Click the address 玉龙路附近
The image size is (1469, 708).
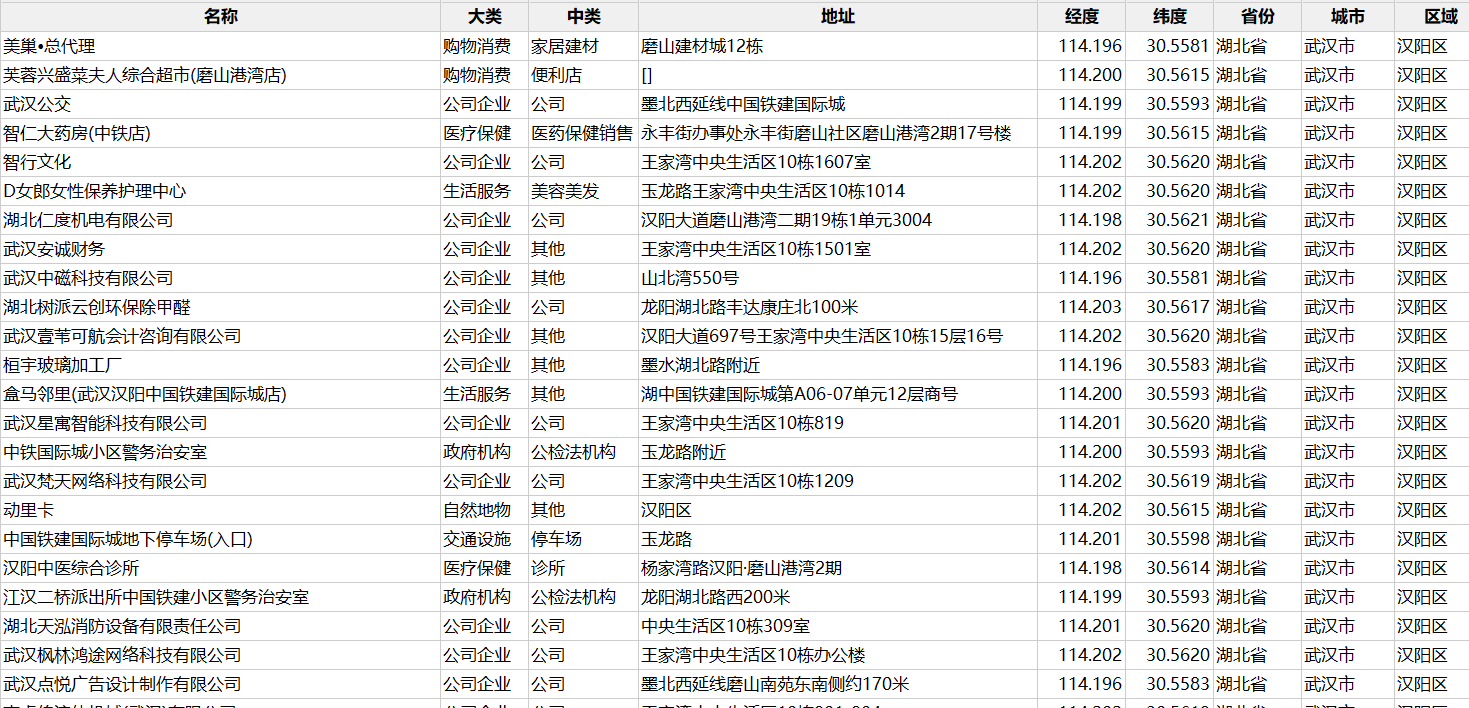838,452
